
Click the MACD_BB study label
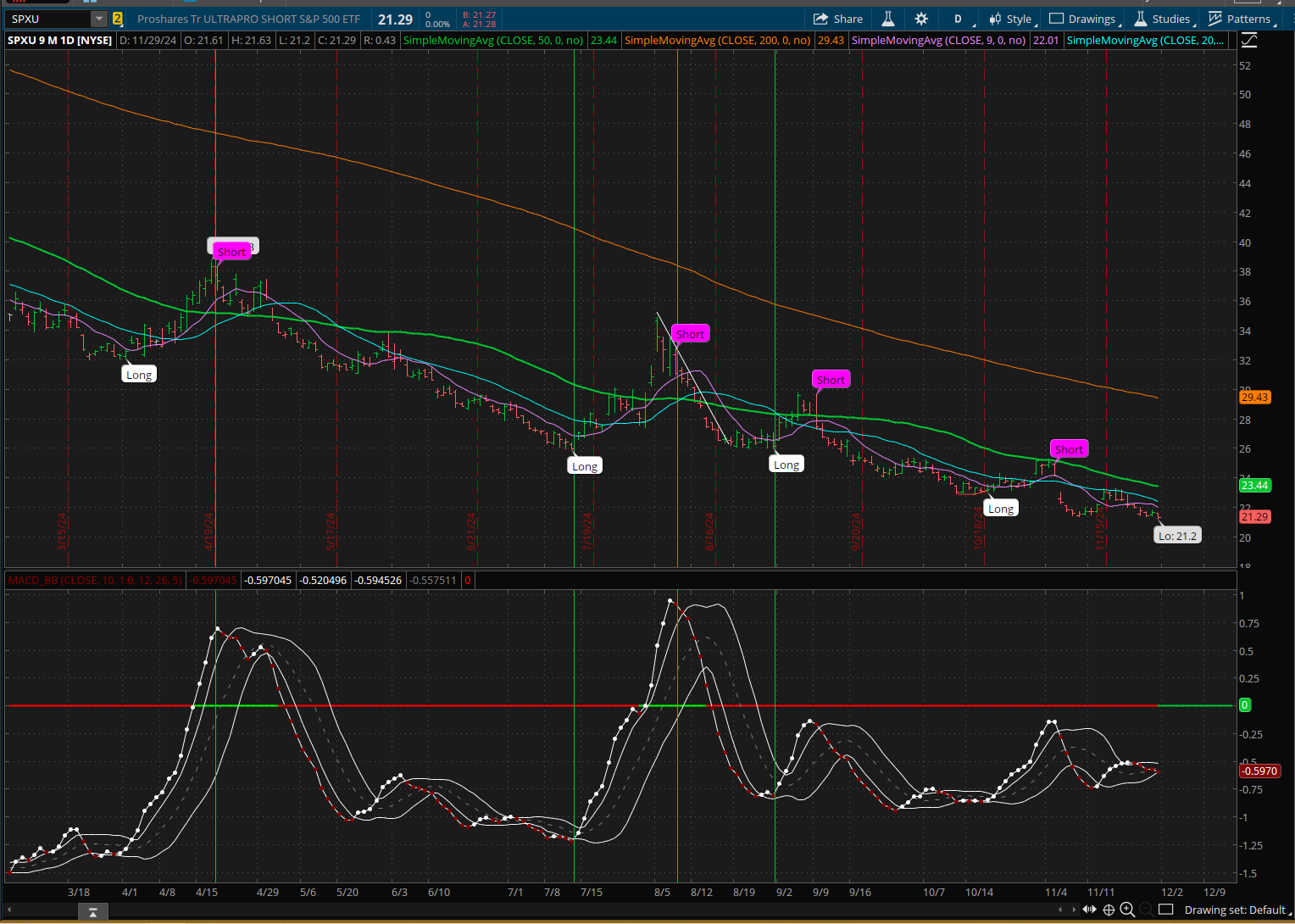click(x=94, y=580)
